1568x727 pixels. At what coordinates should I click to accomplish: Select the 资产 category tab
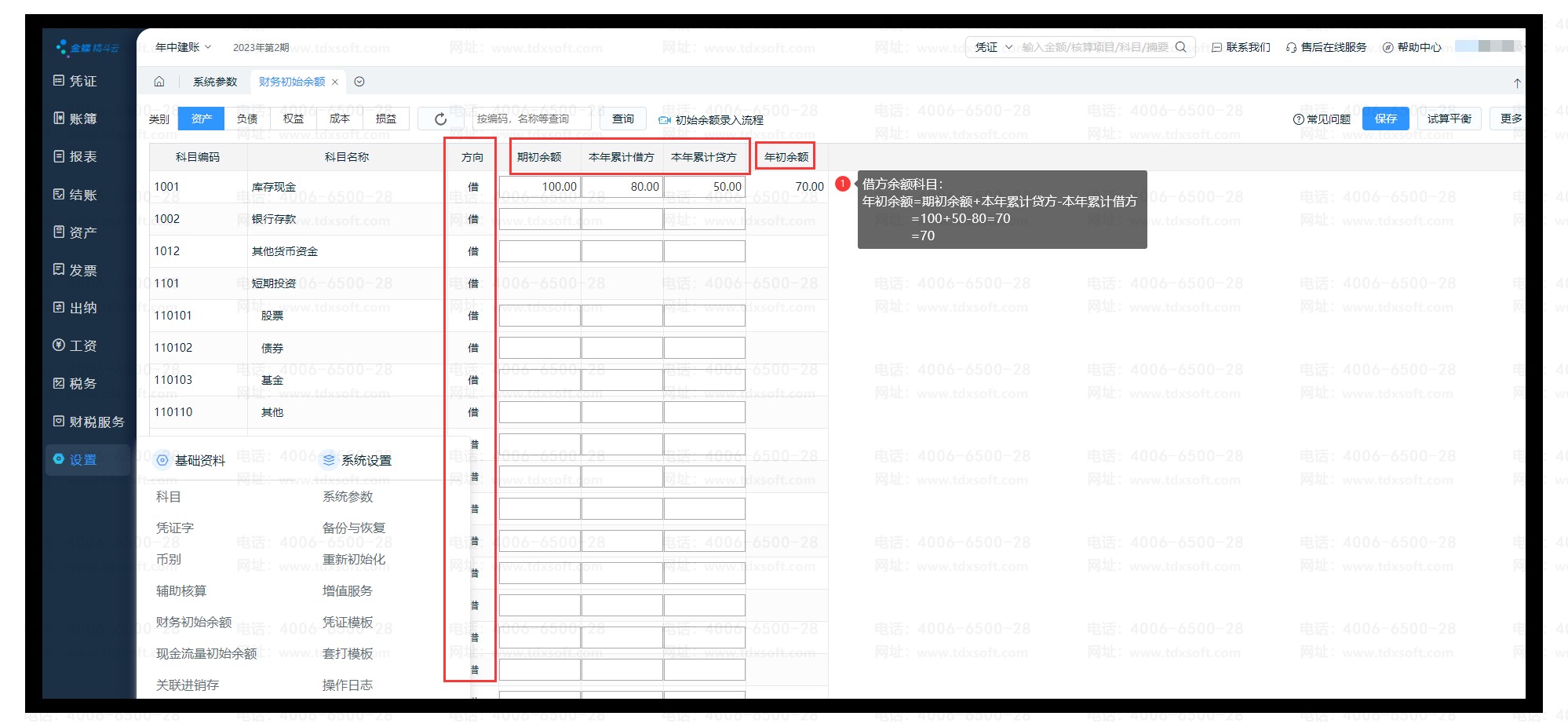[202, 119]
